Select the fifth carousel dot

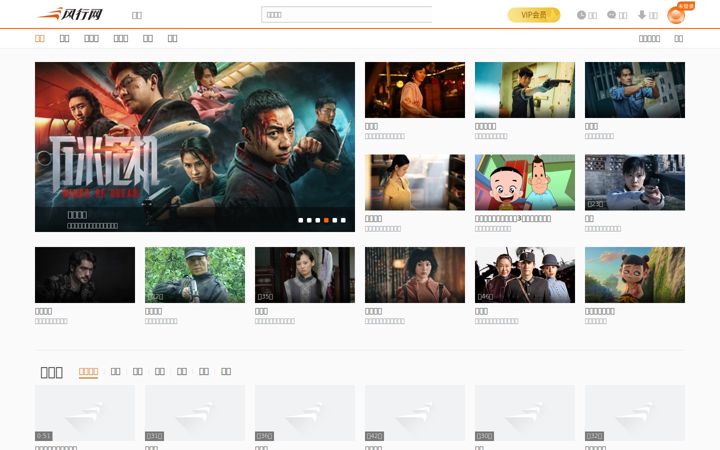click(335, 220)
